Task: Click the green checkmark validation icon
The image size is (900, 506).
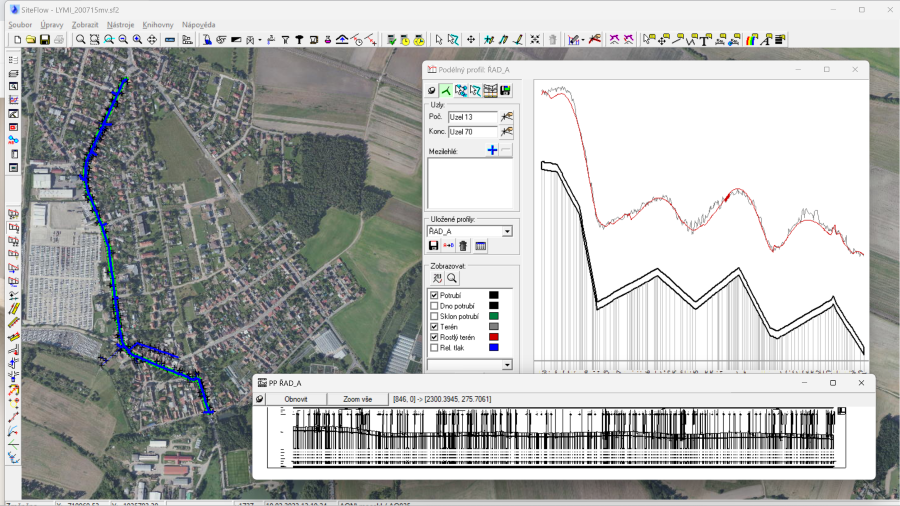Action: tap(391, 40)
